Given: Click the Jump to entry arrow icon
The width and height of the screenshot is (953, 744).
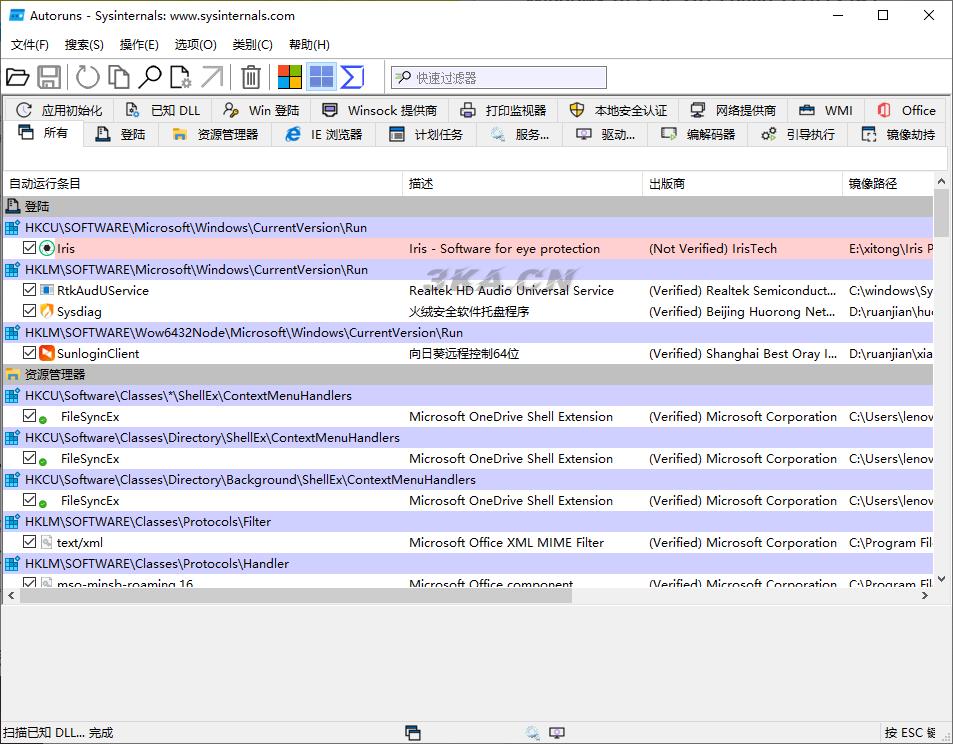Looking at the screenshot, I should coord(212,77).
